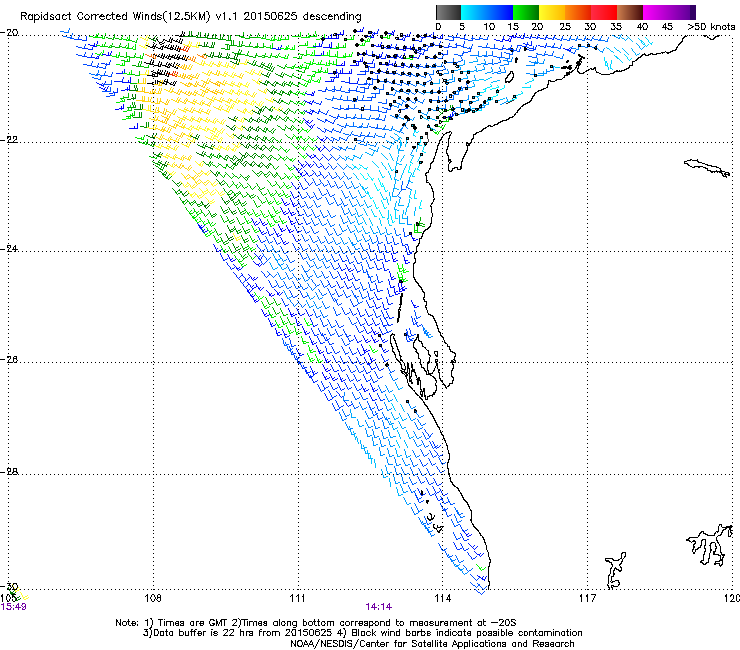Click the note '1) Times are GMT'
Screen dimensions: 740x650
188,623
